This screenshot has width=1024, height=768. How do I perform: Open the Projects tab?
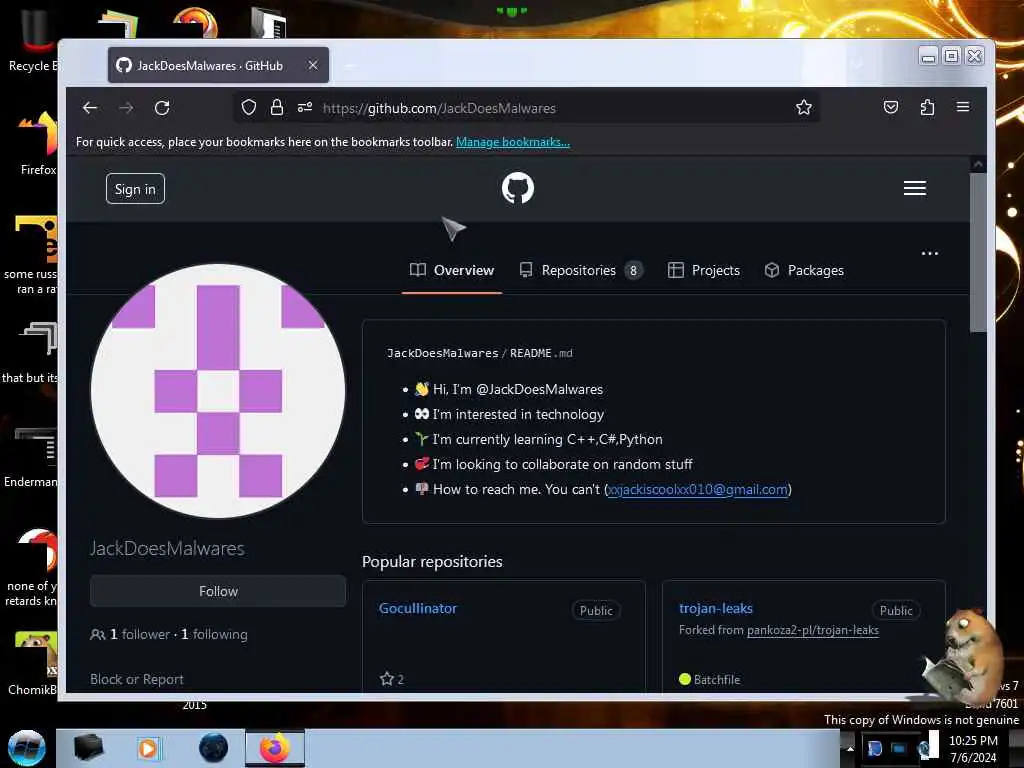pyautogui.click(x=704, y=270)
